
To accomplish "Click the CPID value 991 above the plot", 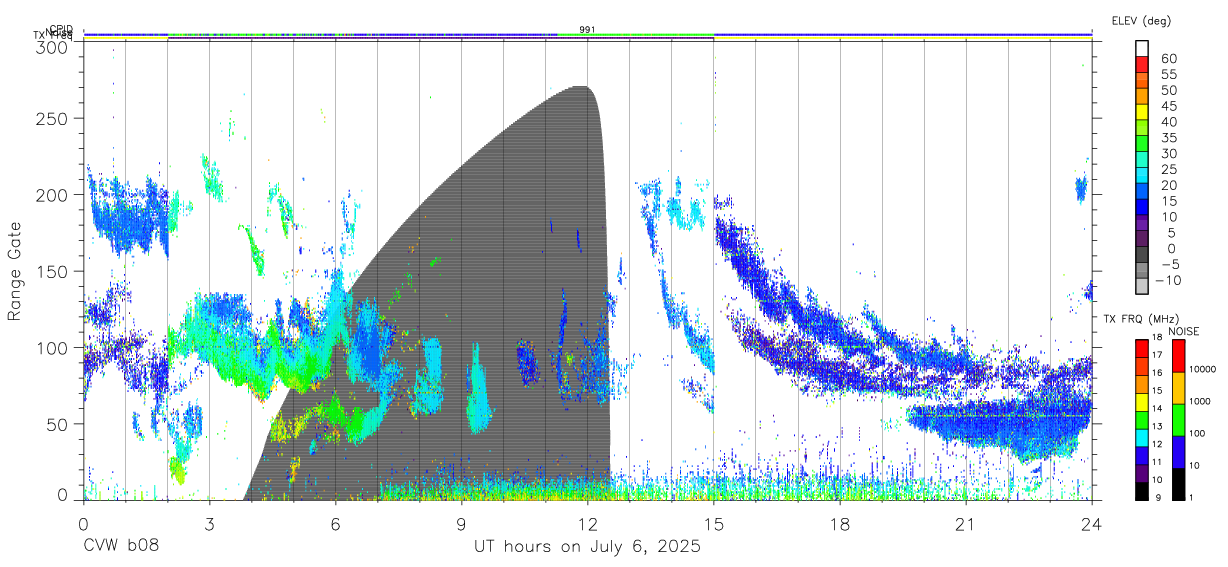I will coord(587,30).
